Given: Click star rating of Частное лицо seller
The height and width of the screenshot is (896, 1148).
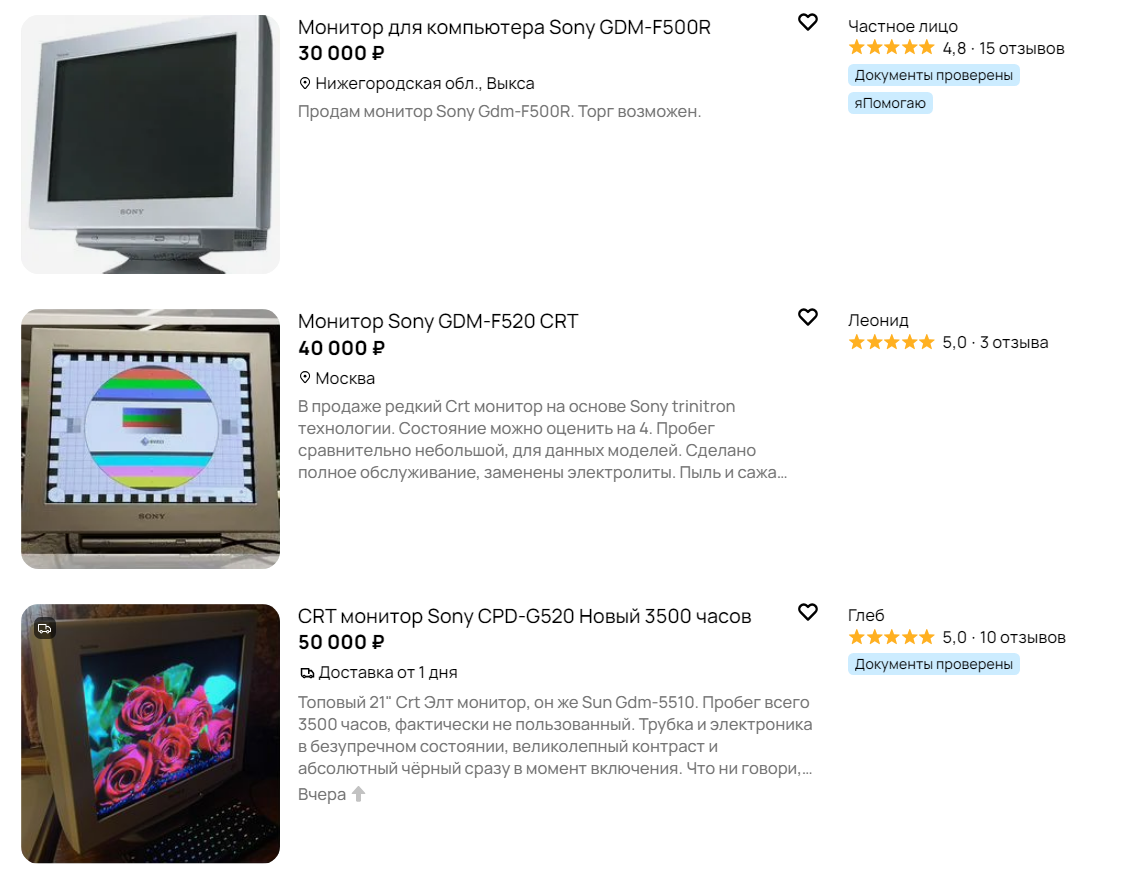Looking at the screenshot, I should pos(891,48).
